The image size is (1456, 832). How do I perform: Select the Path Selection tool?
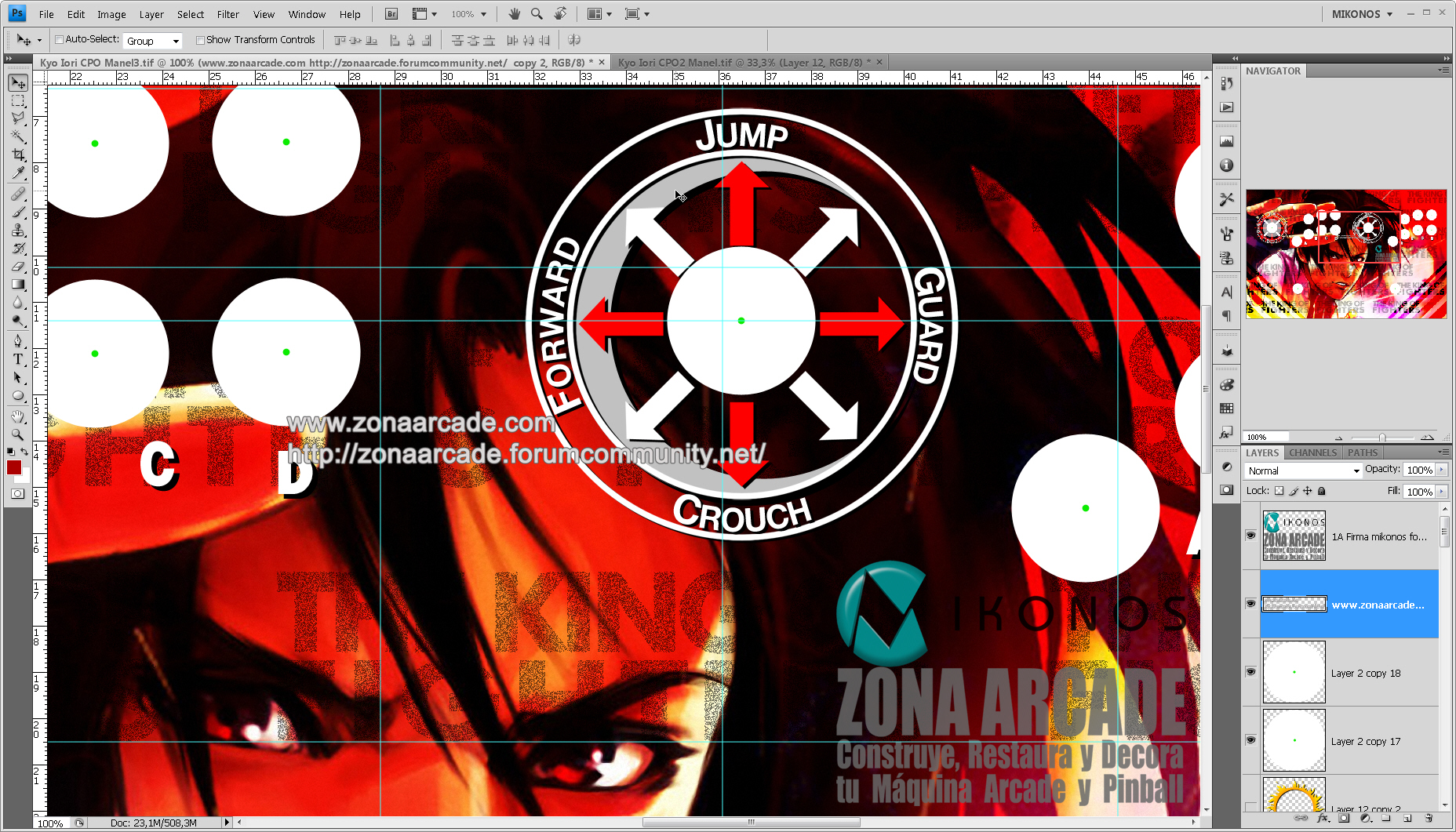(18, 377)
